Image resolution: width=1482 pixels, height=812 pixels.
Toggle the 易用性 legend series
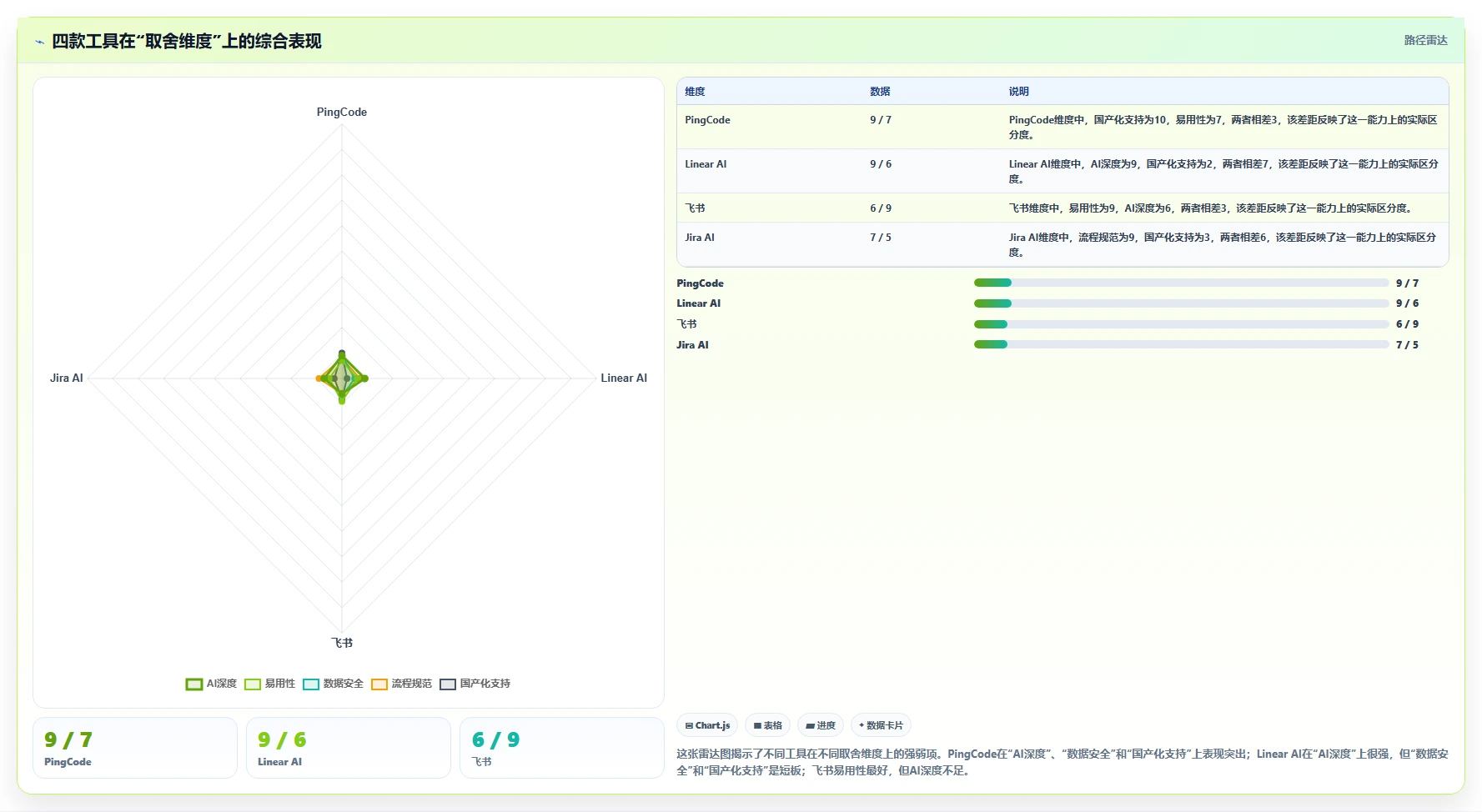coord(269,684)
